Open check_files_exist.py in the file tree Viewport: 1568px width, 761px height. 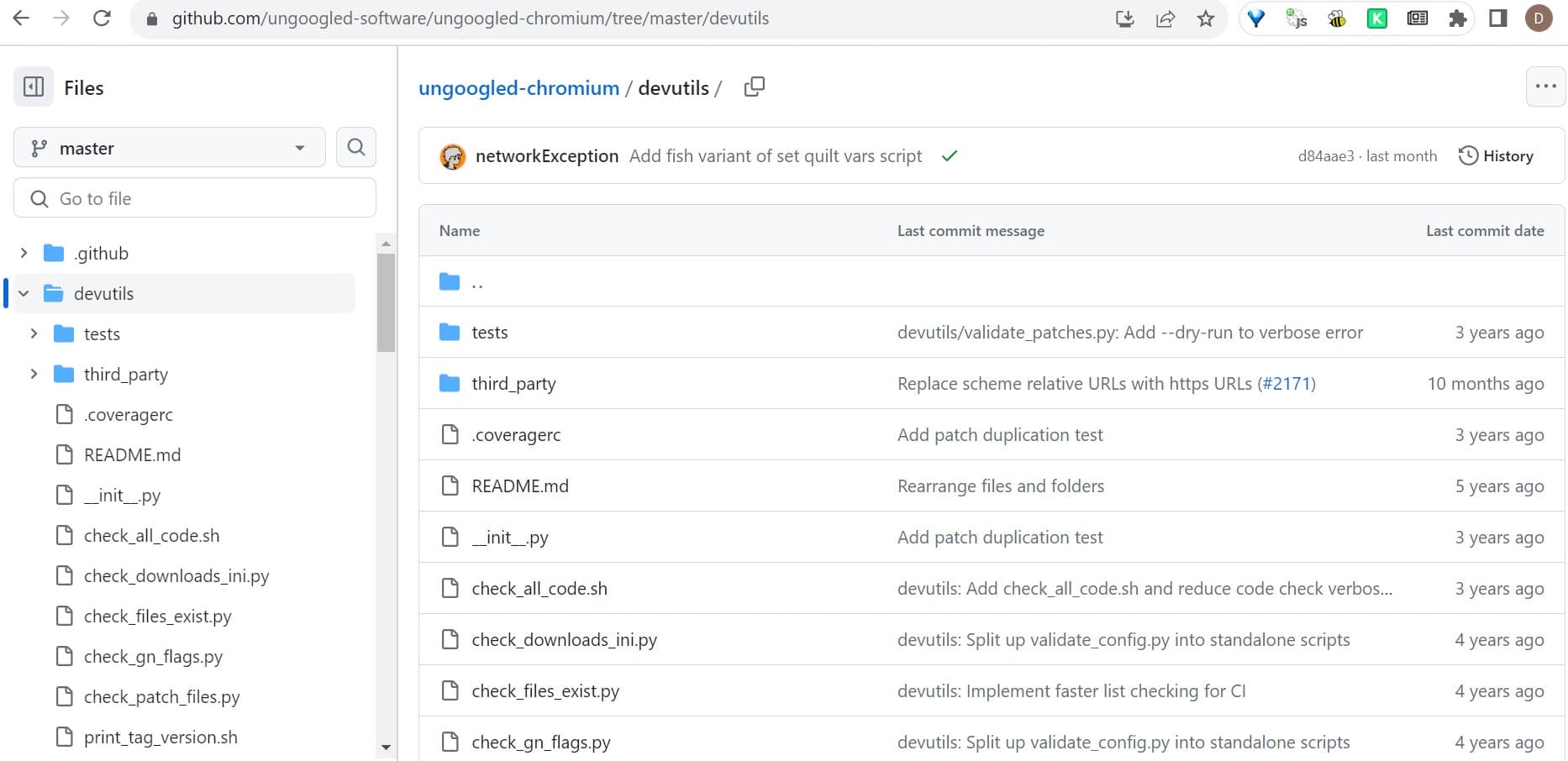point(157,616)
